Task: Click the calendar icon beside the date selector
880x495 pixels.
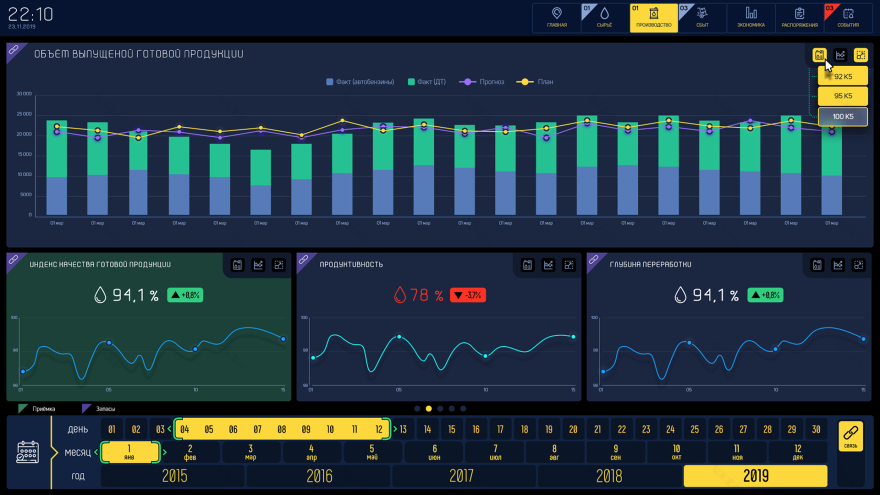Action: pos(29,452)
